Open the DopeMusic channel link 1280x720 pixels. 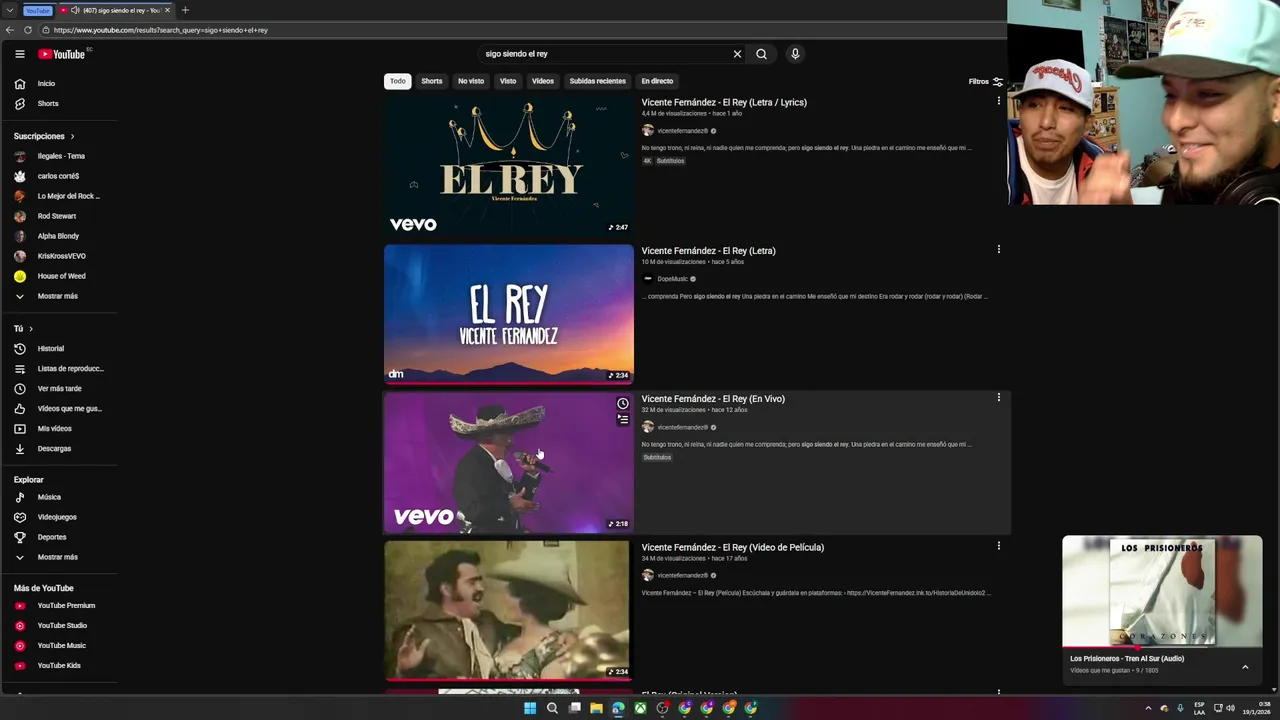pos(672,279)
